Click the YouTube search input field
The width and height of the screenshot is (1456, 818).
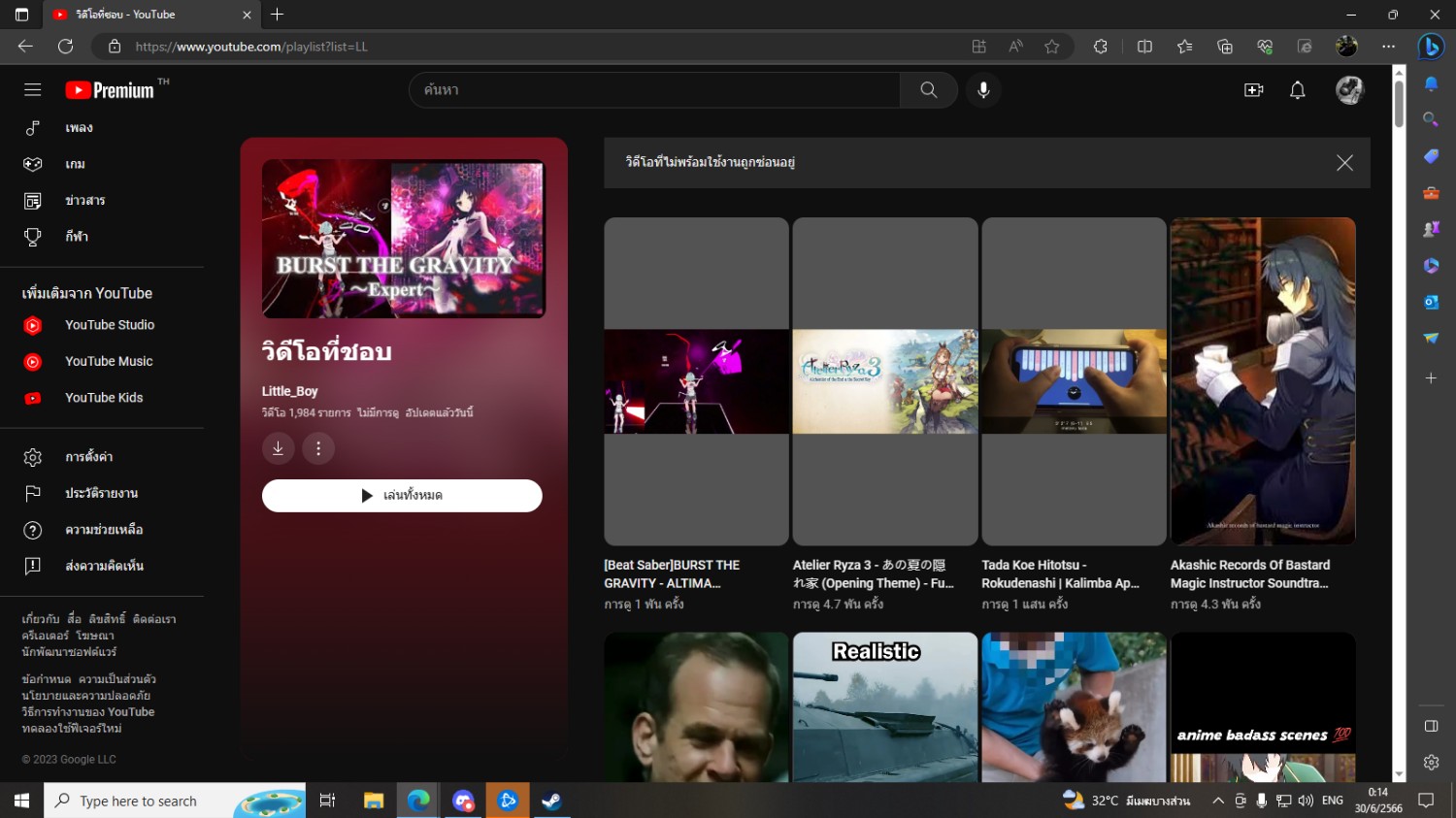[655, 90]
